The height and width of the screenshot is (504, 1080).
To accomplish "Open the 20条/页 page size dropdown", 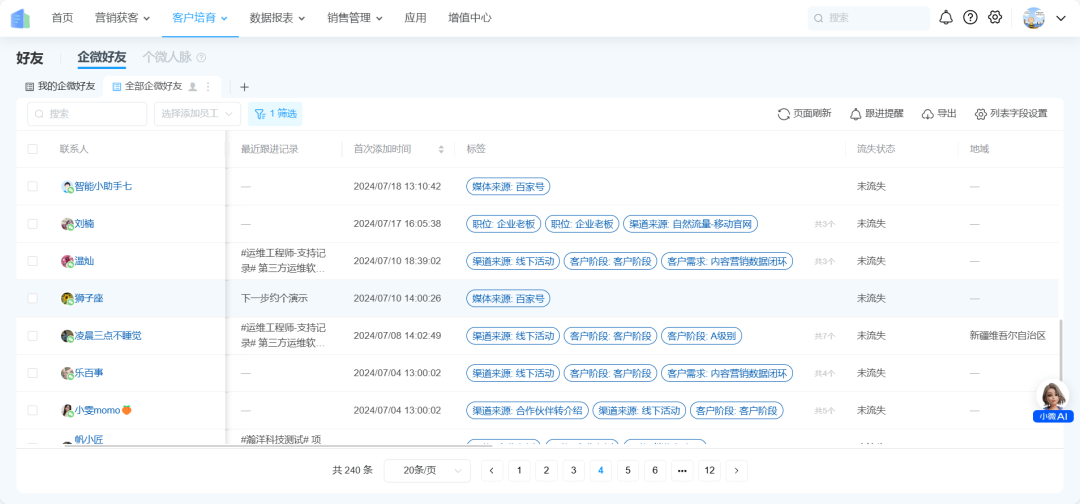I will (x=427, y=470).
